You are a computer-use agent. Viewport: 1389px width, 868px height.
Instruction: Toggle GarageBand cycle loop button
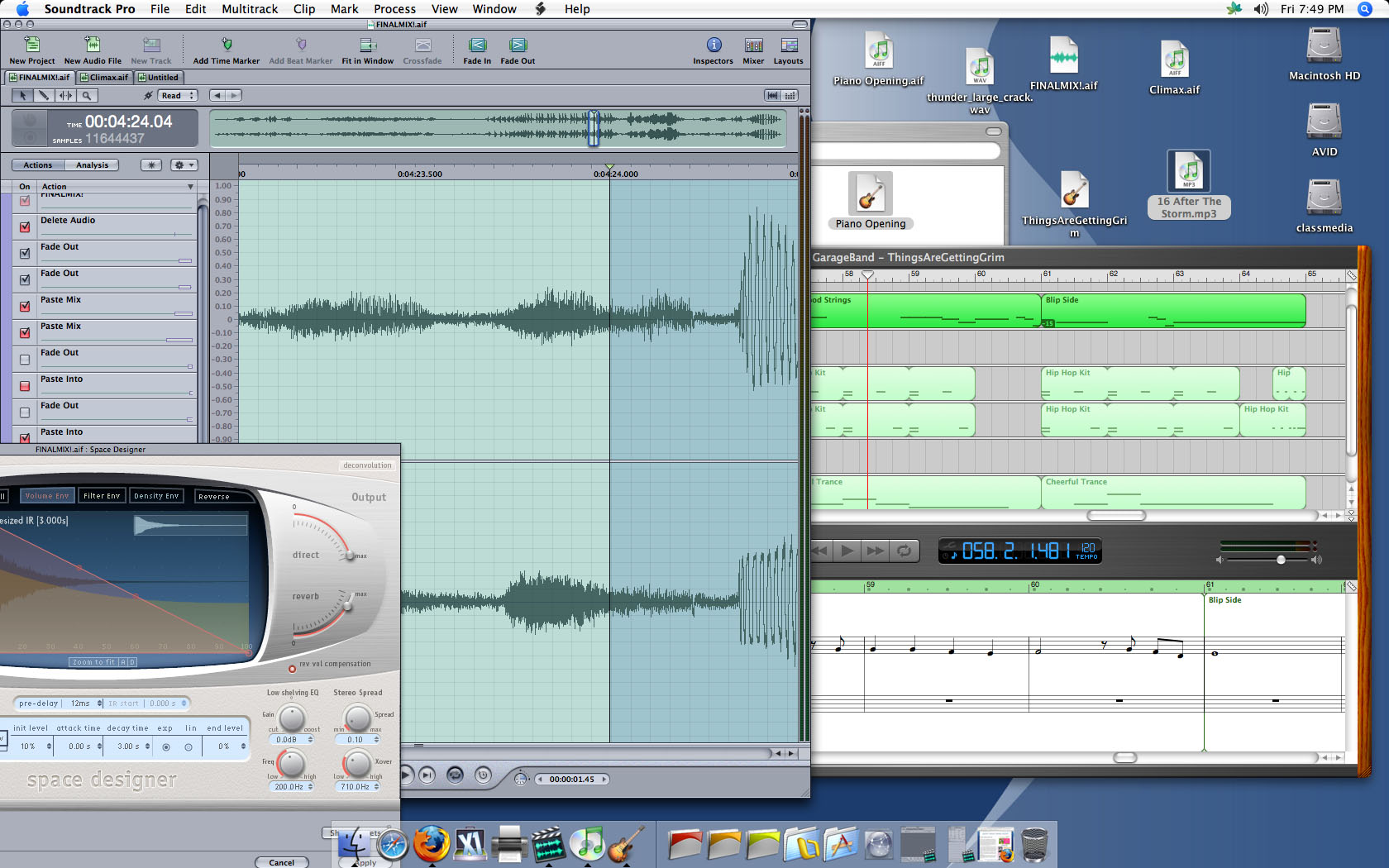(904, 551)
